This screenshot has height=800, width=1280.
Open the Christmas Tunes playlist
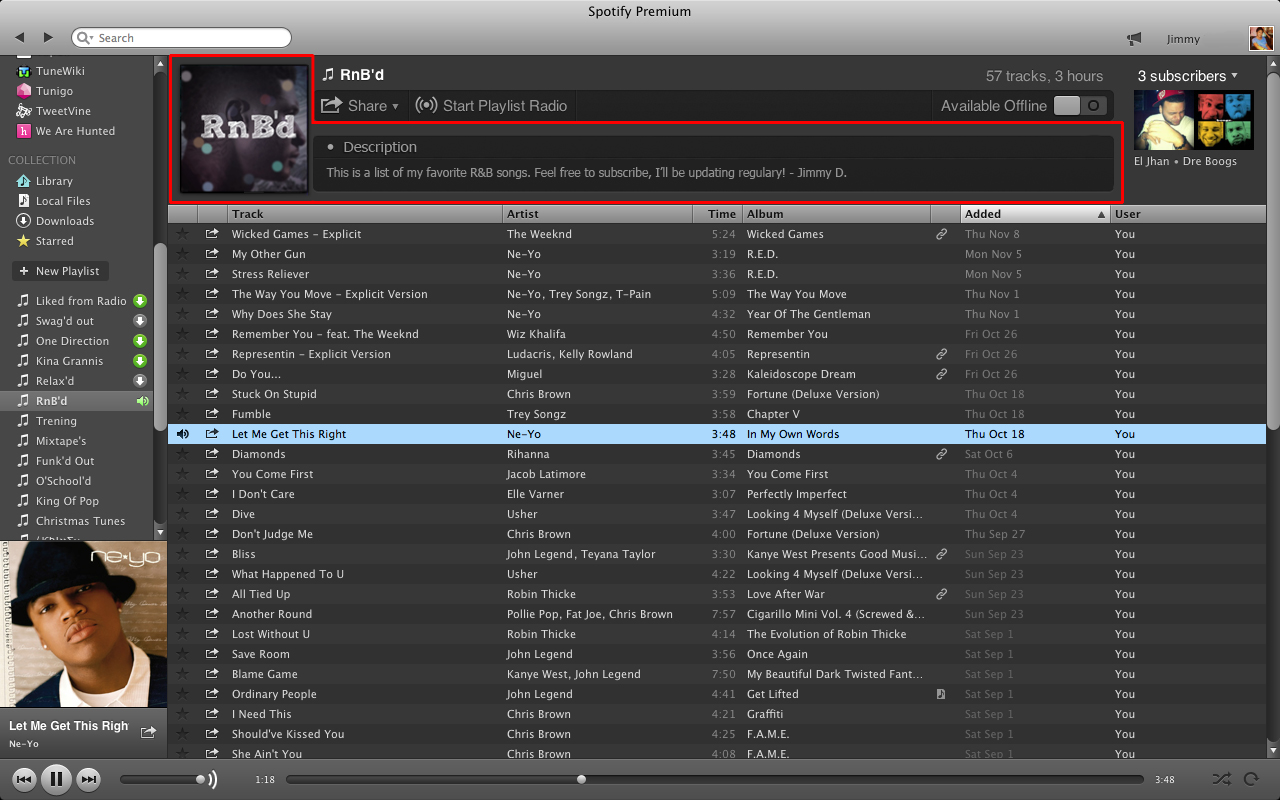click(80, 521)
